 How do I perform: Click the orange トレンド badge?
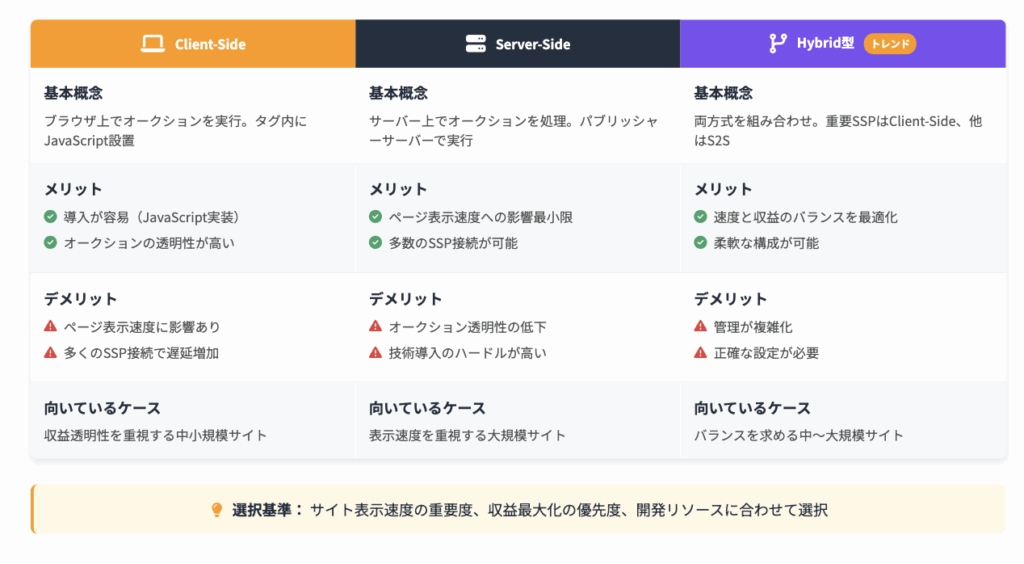[890, 43]
